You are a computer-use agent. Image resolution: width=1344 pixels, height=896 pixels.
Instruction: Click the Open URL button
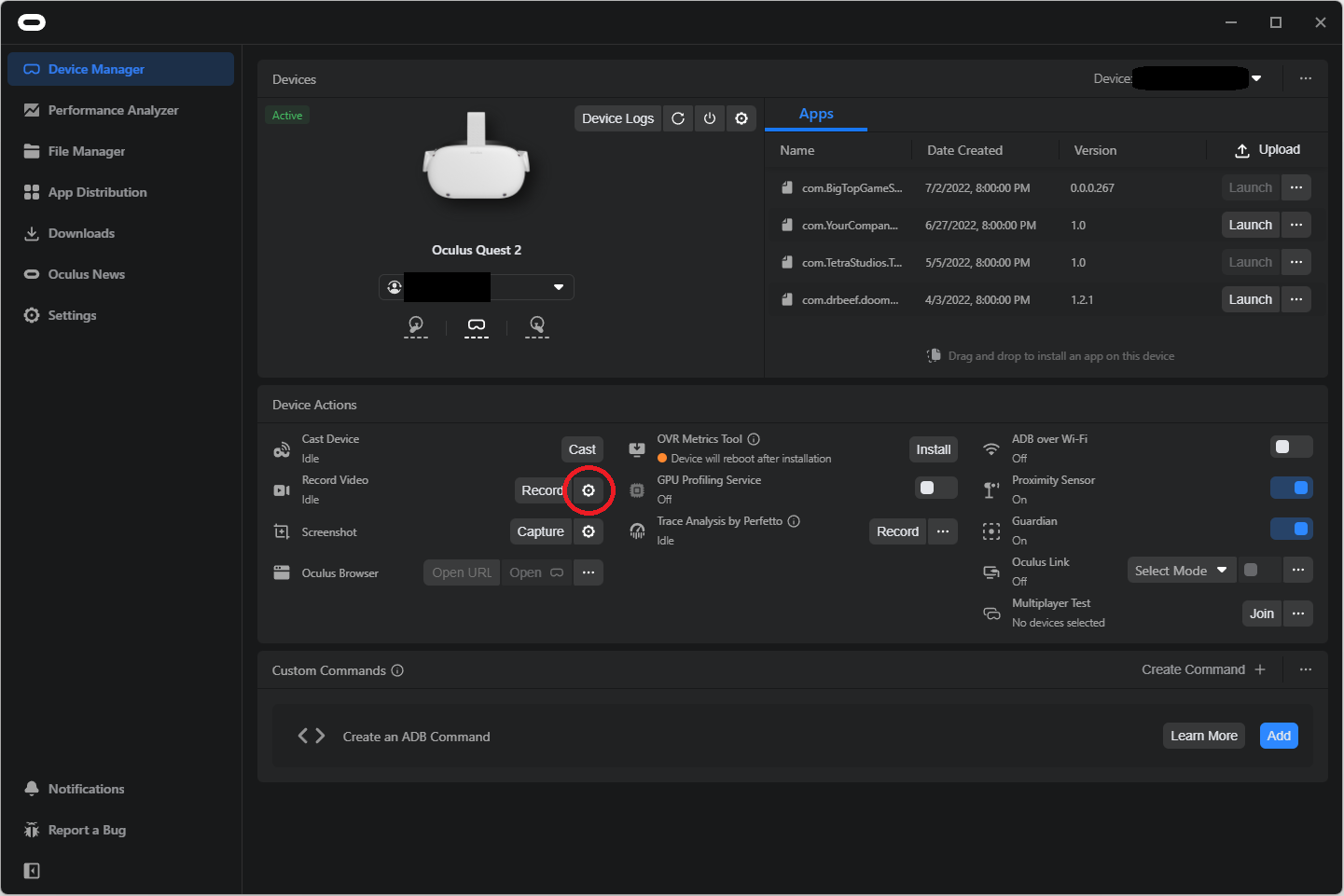[462, 572]
